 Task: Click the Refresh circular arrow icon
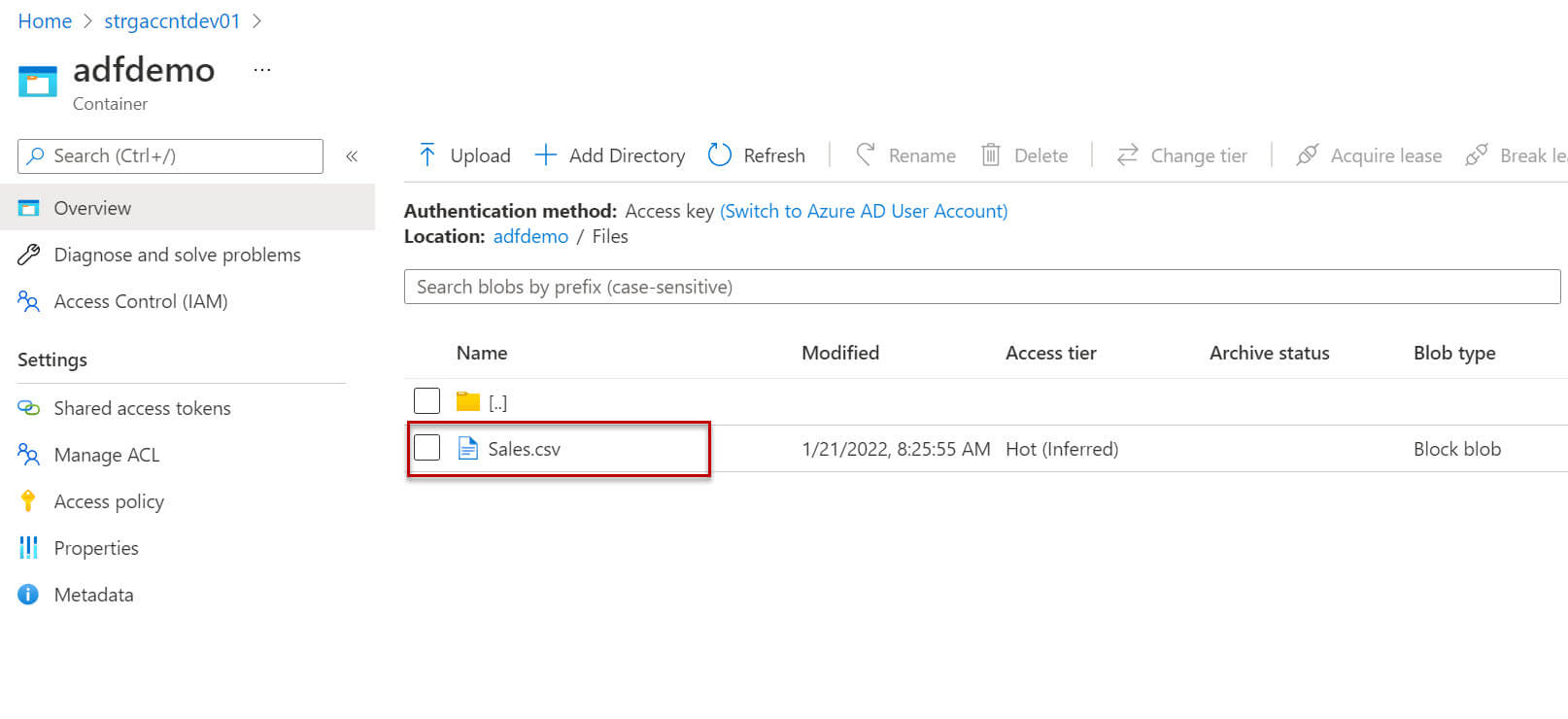click(x=720, y=155)
